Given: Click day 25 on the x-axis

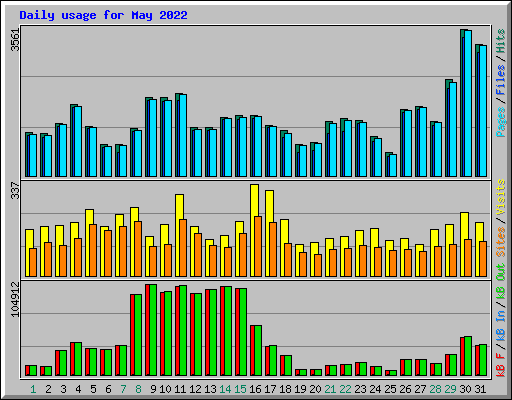Looking at the screenshot, I should [x=390, y=389].
